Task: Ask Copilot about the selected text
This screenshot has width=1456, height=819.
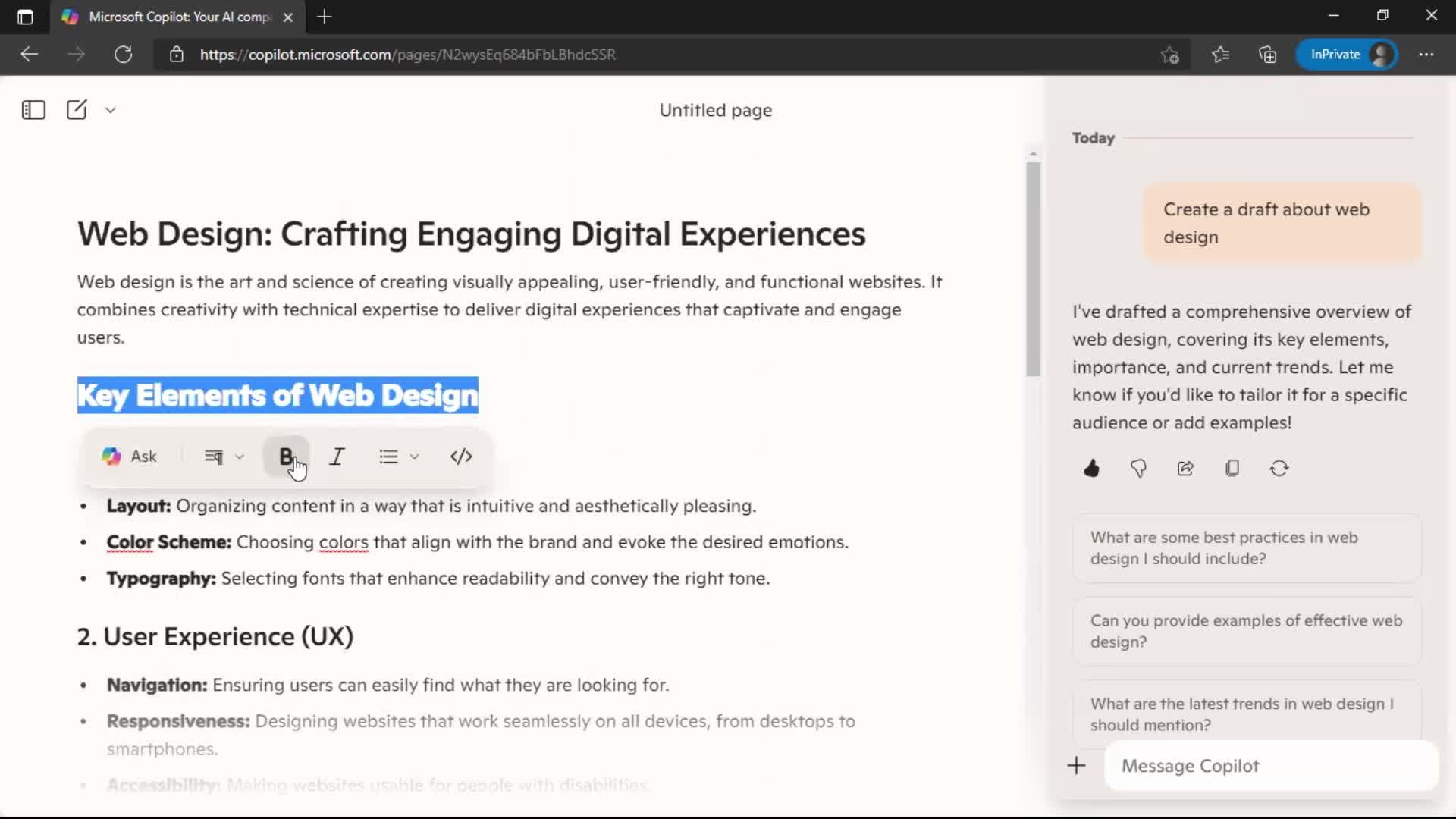Action: [130, 457]
